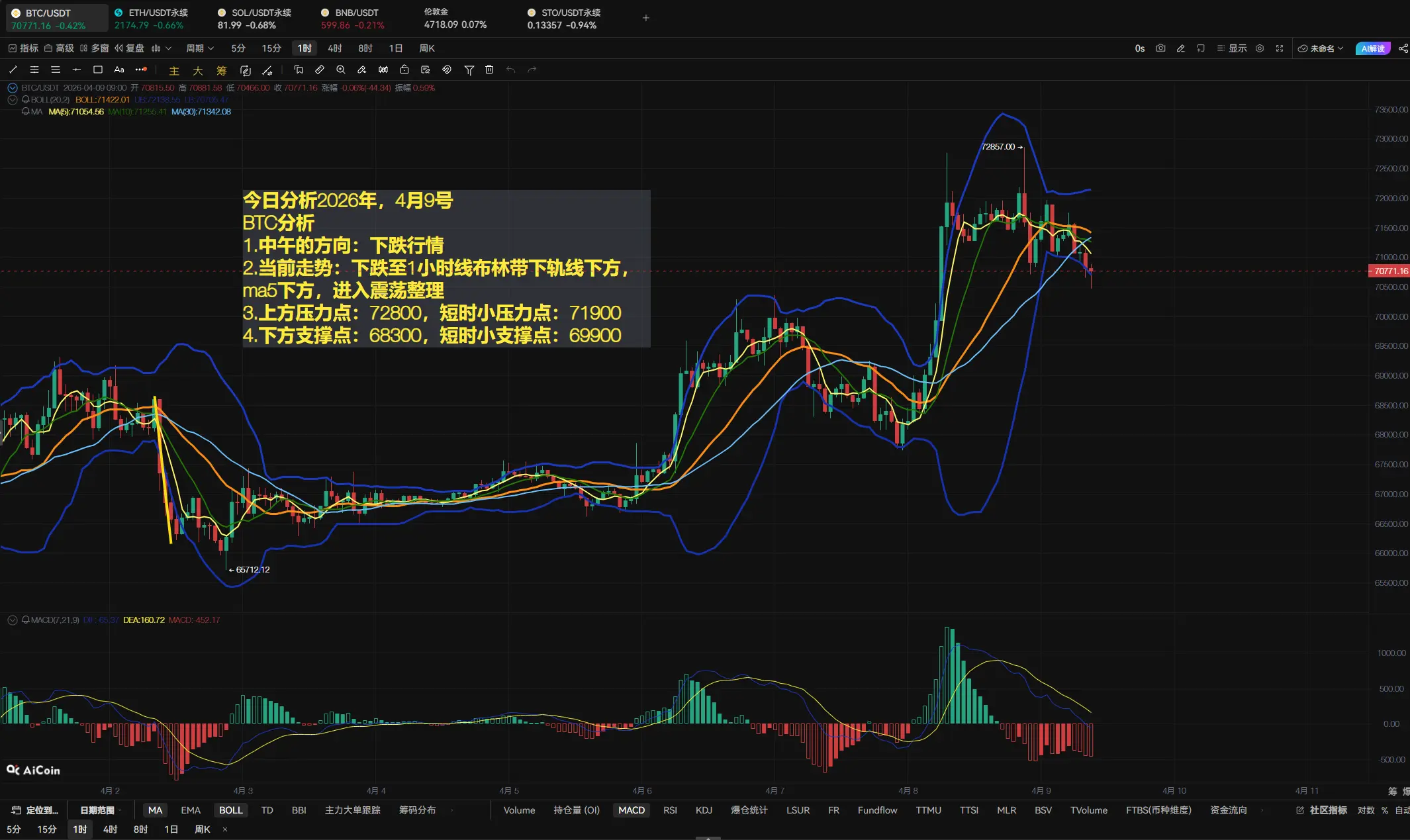The image size is (1410, 840).
Task: Take a chart screenshot with camera icon
Action: [1160, 48]
